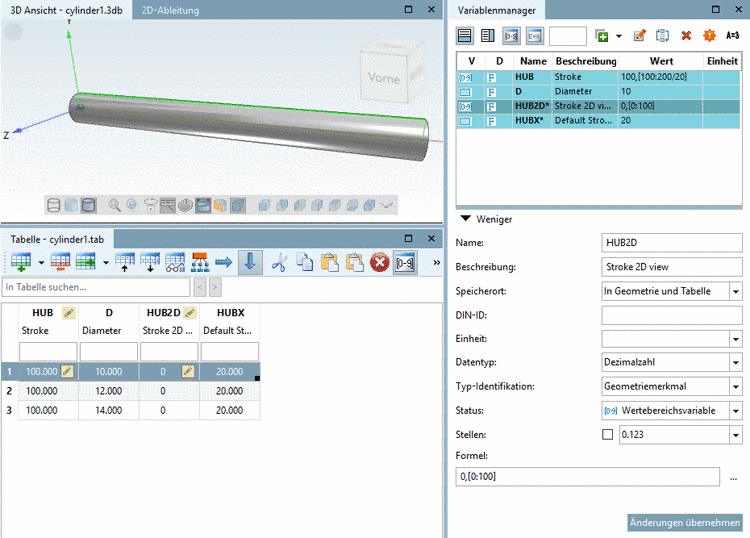This screenshot has height=538, width=750.
Task: Select the Variablenmanager tab
Action: pos(496,10)
